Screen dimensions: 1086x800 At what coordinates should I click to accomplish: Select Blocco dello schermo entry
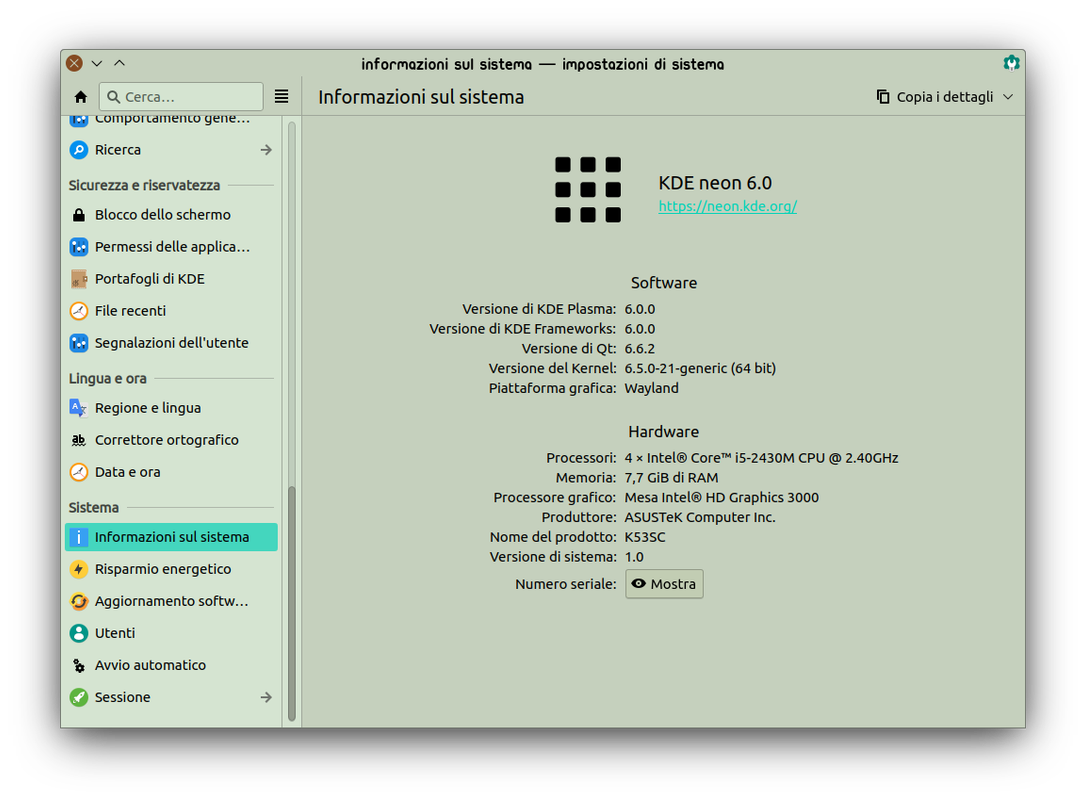click(x=171, y=215)
